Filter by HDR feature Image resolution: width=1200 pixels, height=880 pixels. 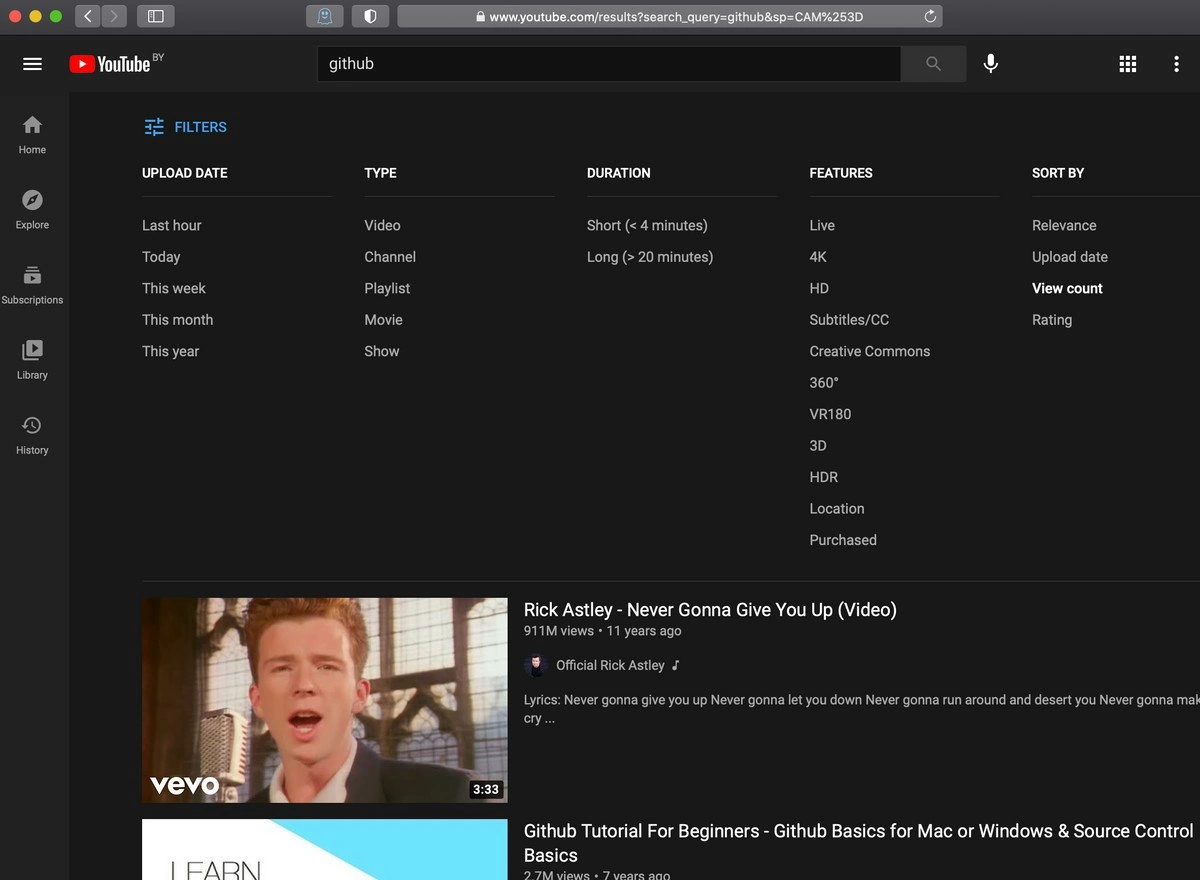[824, 477]
